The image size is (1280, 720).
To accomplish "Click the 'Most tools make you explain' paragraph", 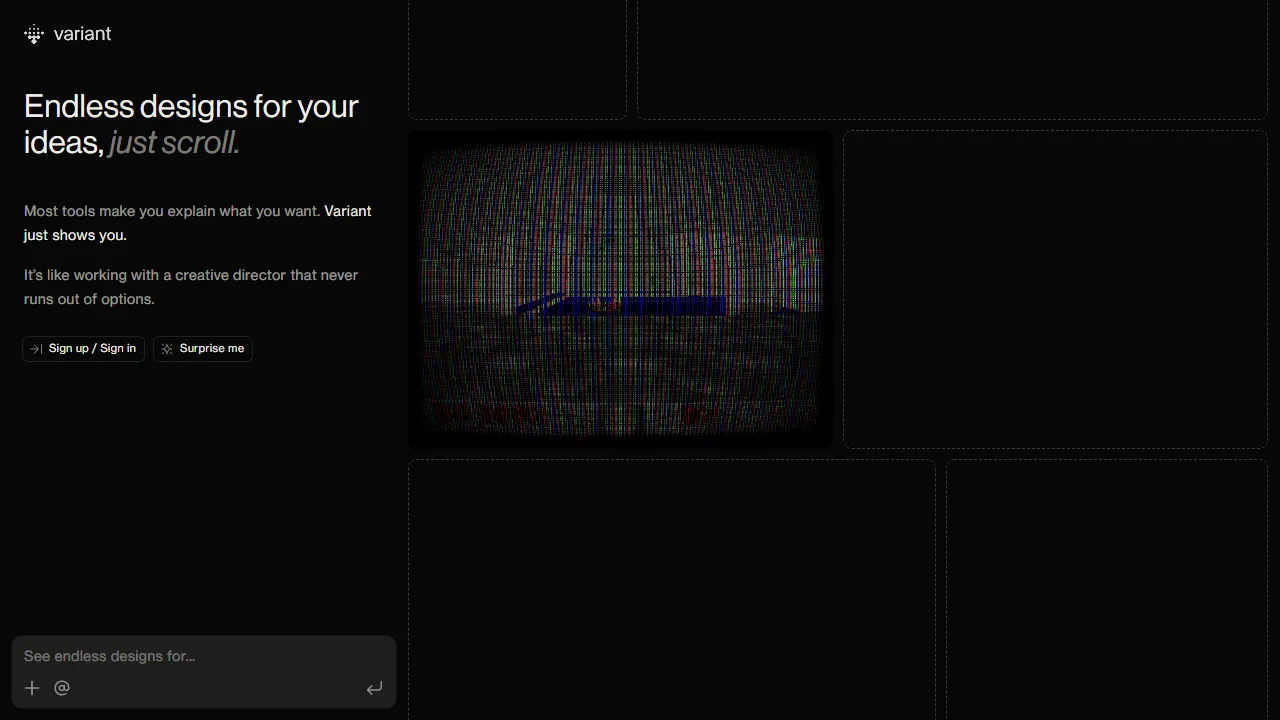I will pyautogui.click(x=198, y=223).
